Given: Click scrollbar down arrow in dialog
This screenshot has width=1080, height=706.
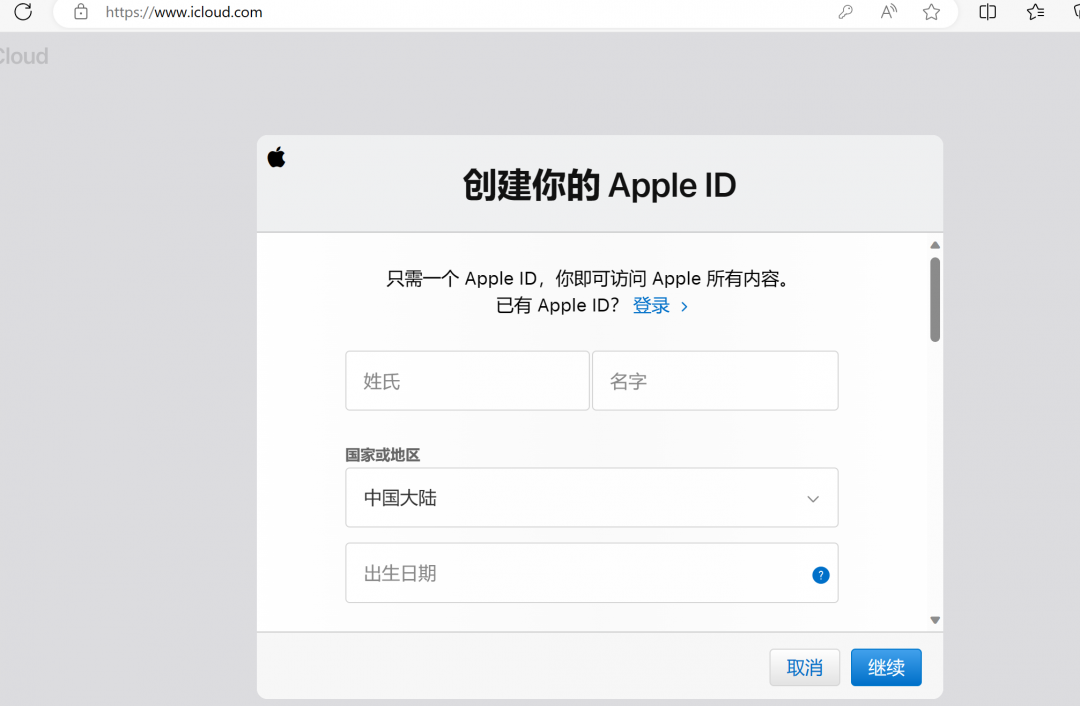Looking at the screenshot, I should coord(935,620).
